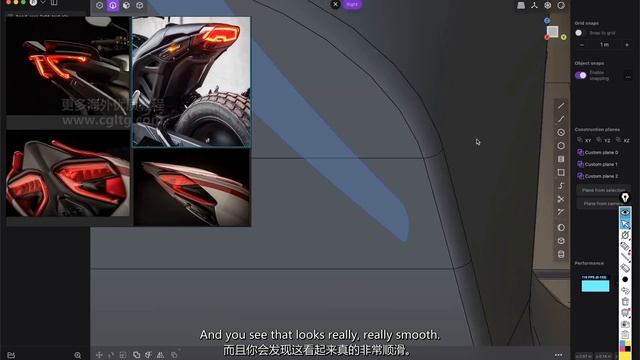Click the top-left glowing tail light reference image
640x360 pixels.
(x=68, y=66)
